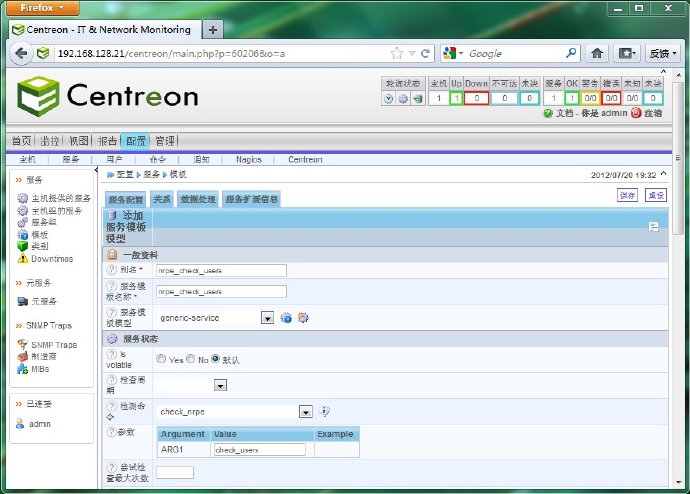Click the 注销 logout link
The width and height of the screenshot is (690, 494).
pos(653,113)
